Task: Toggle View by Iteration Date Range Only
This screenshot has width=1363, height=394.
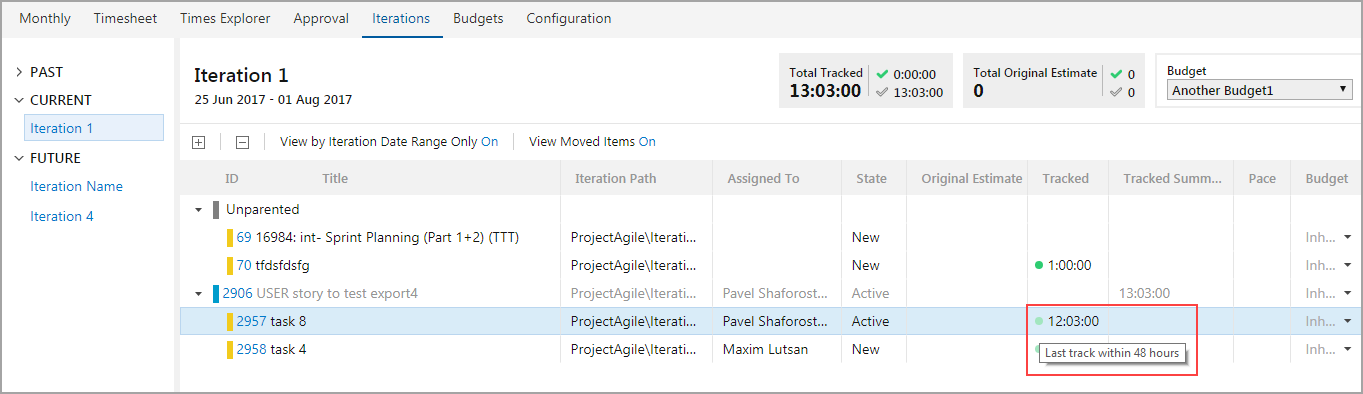Action: (x=389, y=142)
